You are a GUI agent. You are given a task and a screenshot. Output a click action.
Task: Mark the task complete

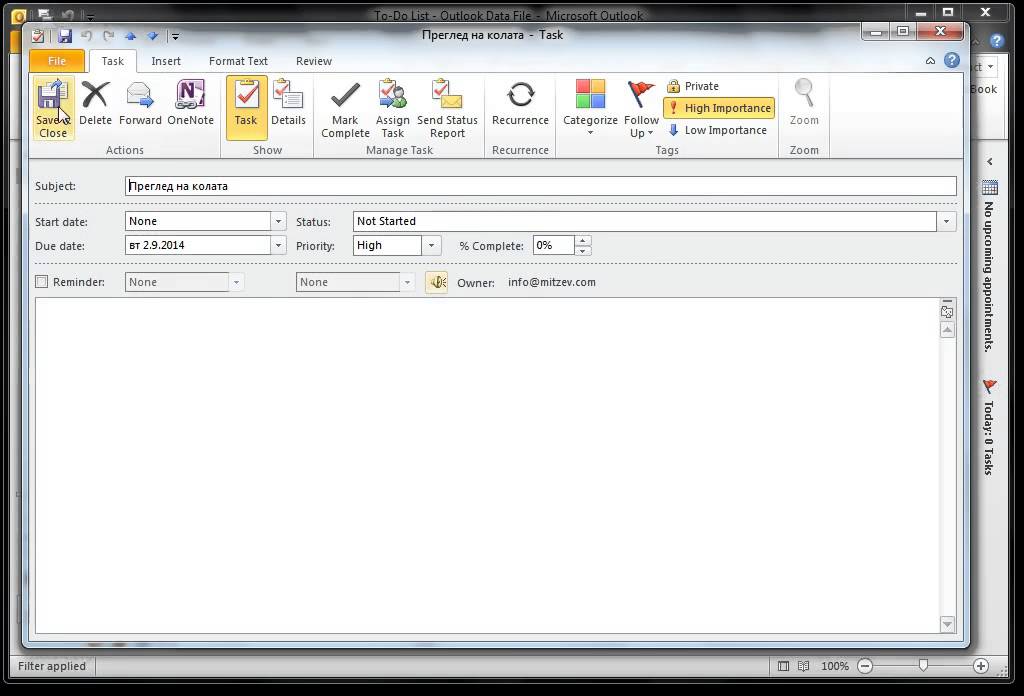coord(345,108)
